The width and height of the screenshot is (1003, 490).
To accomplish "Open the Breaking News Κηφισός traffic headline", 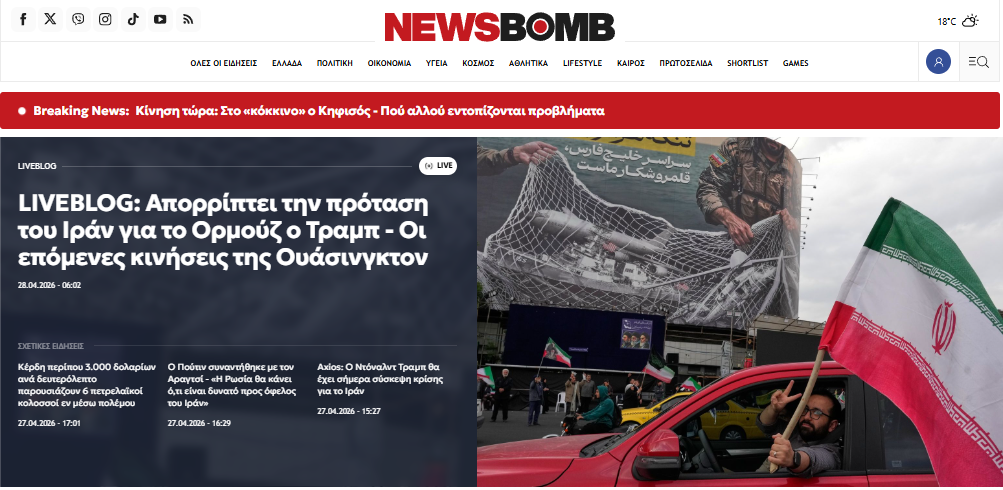I will coord(370,111).
